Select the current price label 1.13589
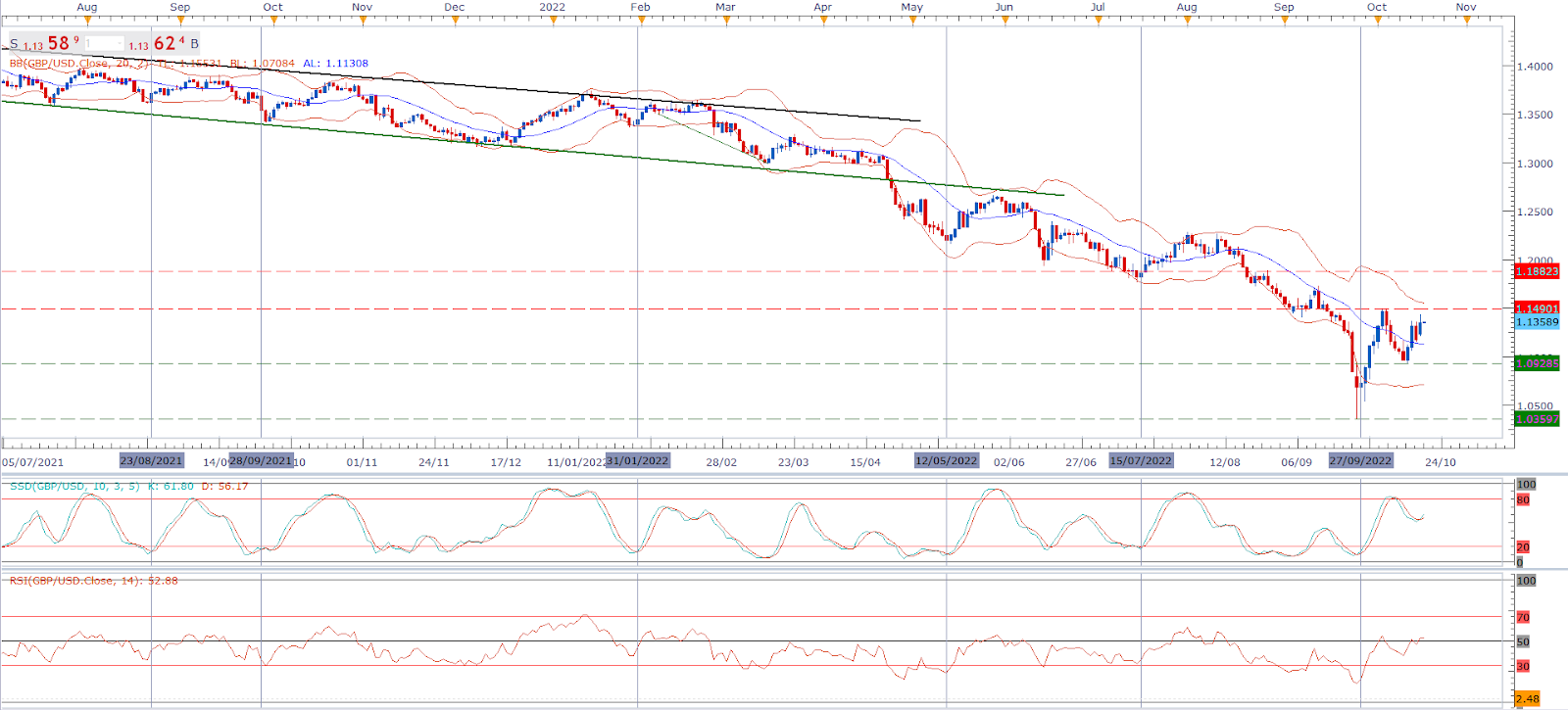The height and width of the screenshot is (710, 1568). click(x=1537, y=322)
